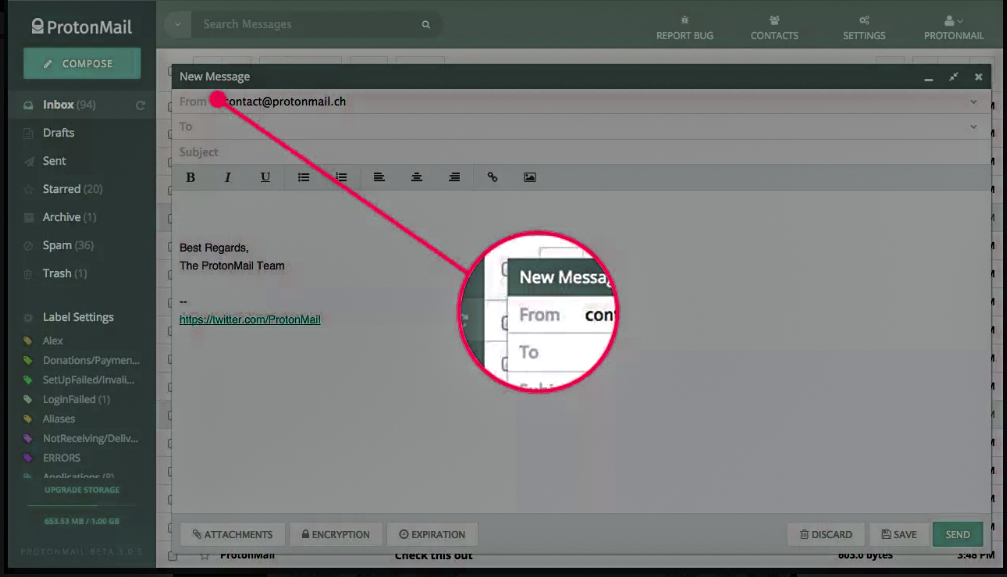Select the ERRORS label
The image size is (1007, 577).
pyautogui.click(x=61, y=458)
